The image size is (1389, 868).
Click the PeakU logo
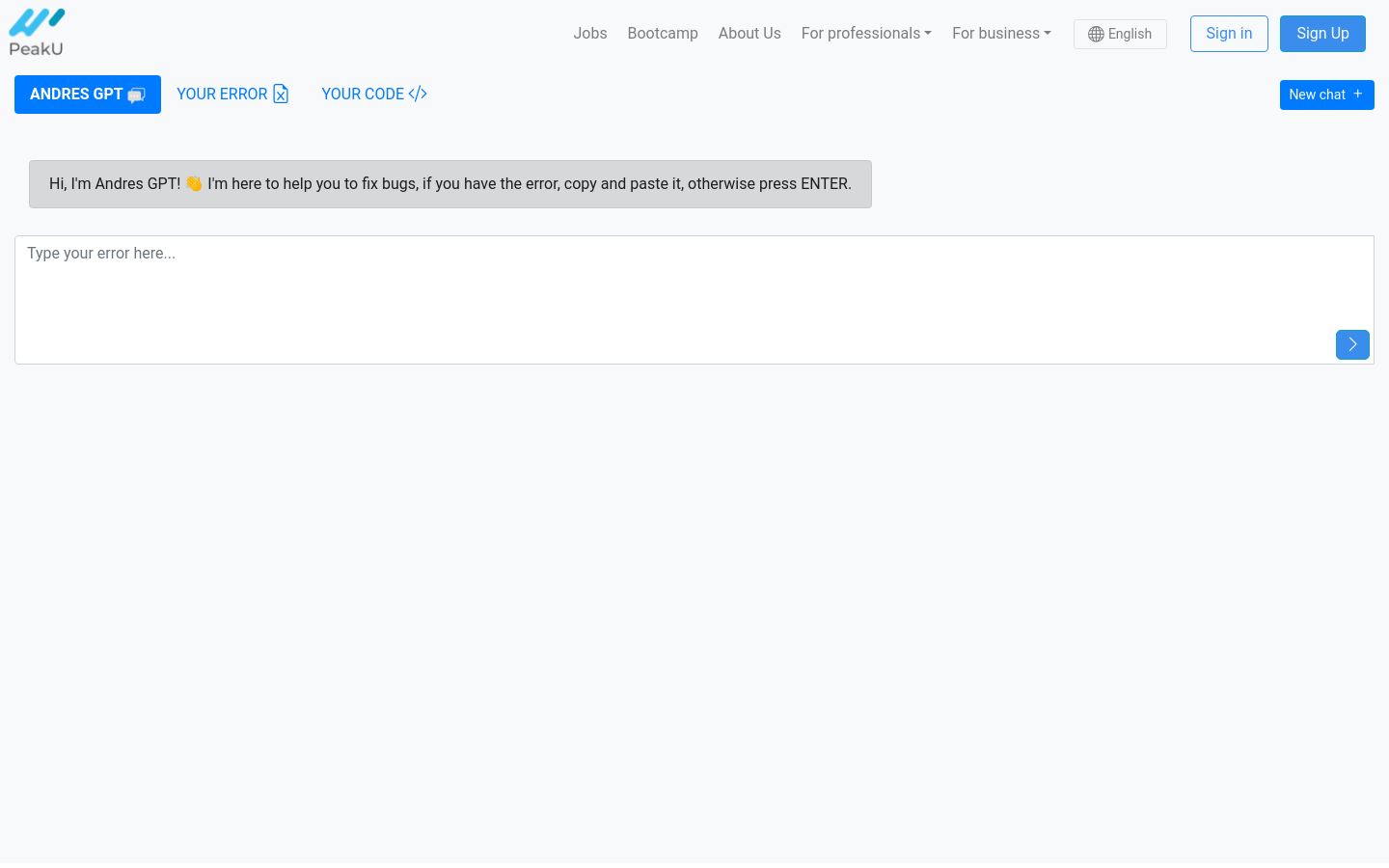click(37, 33)
